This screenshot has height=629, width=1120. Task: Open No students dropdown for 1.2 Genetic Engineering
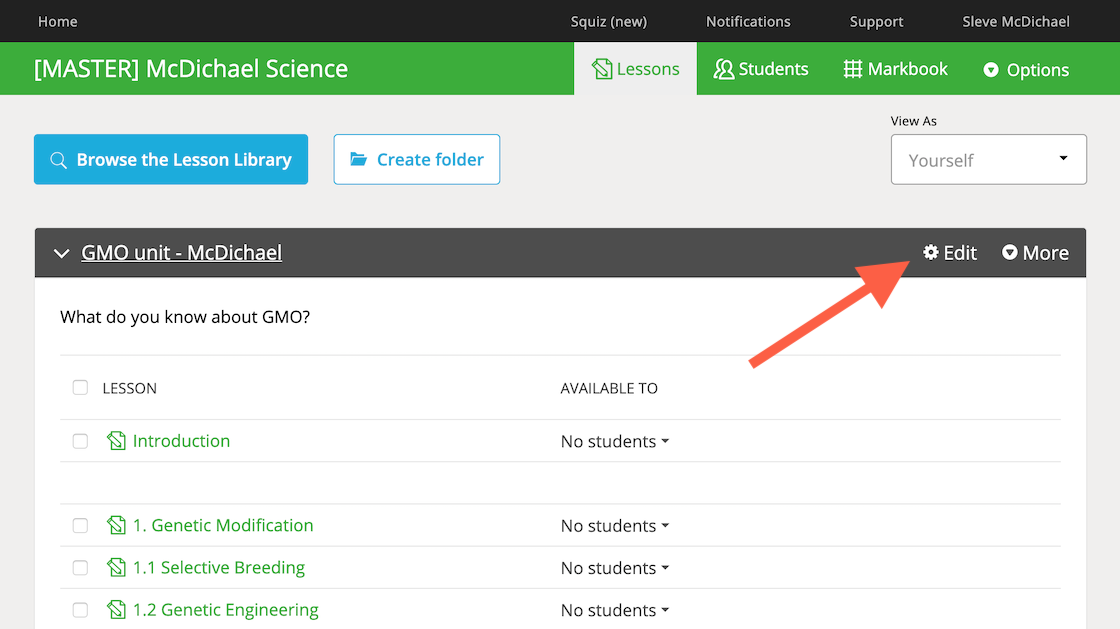point(615,610)
